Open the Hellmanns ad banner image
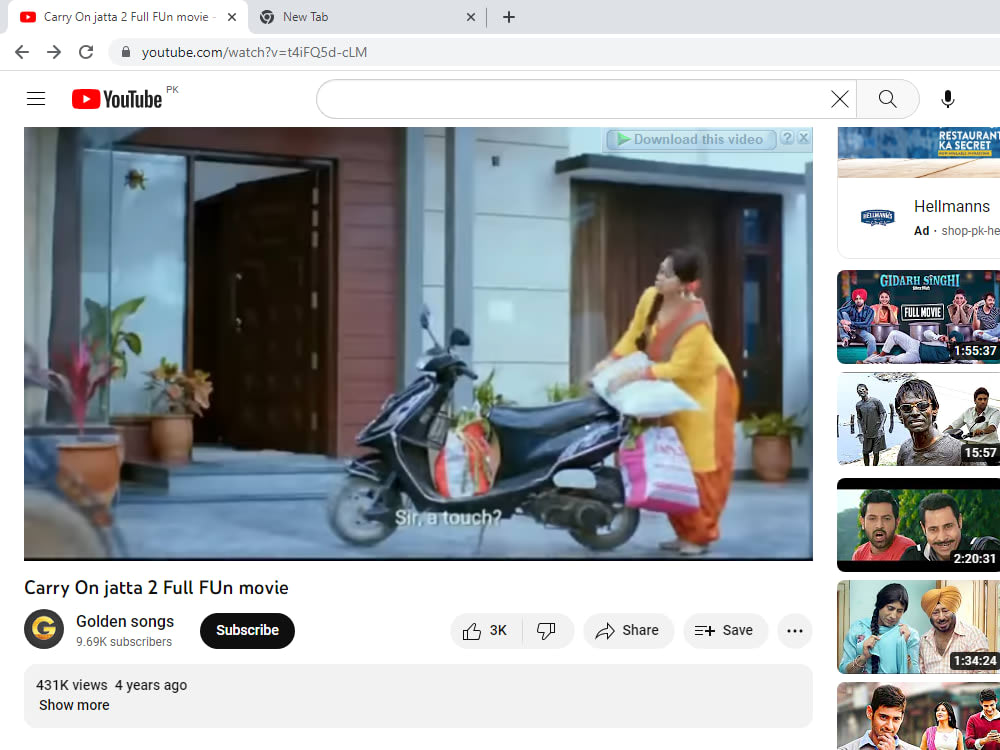 [x=918, y=152]
